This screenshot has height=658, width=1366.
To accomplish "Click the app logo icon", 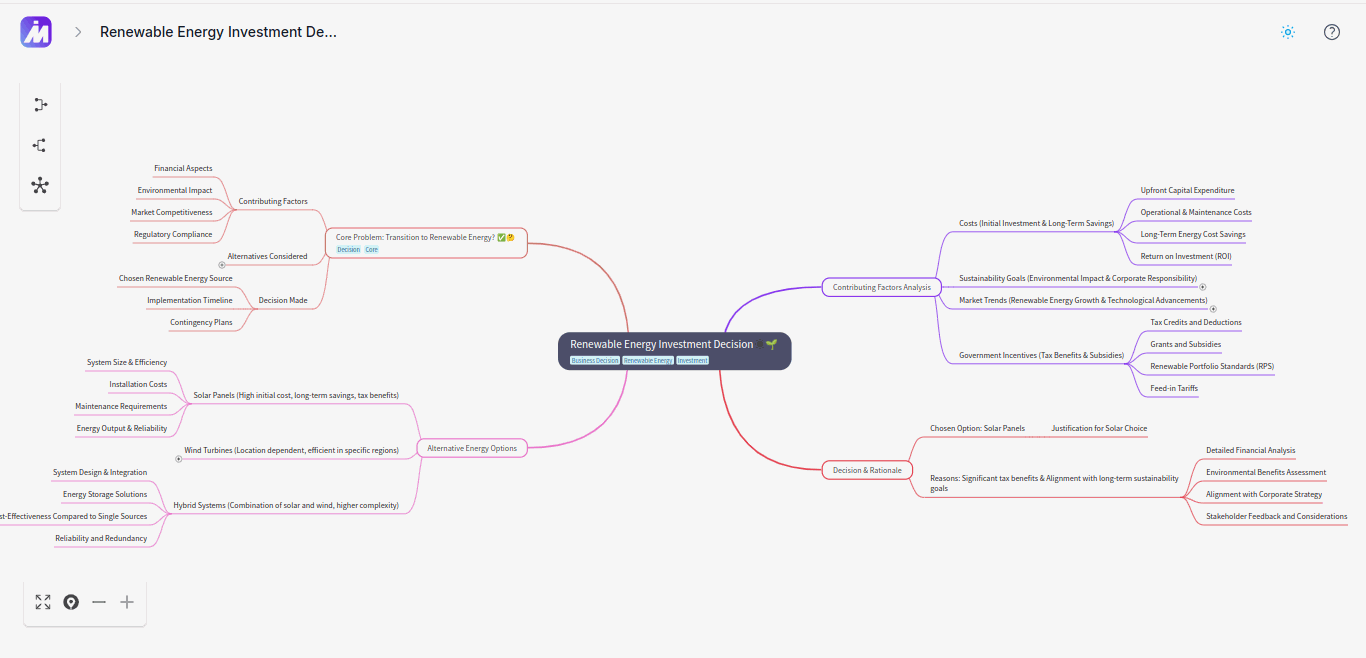I will [36, 32].
